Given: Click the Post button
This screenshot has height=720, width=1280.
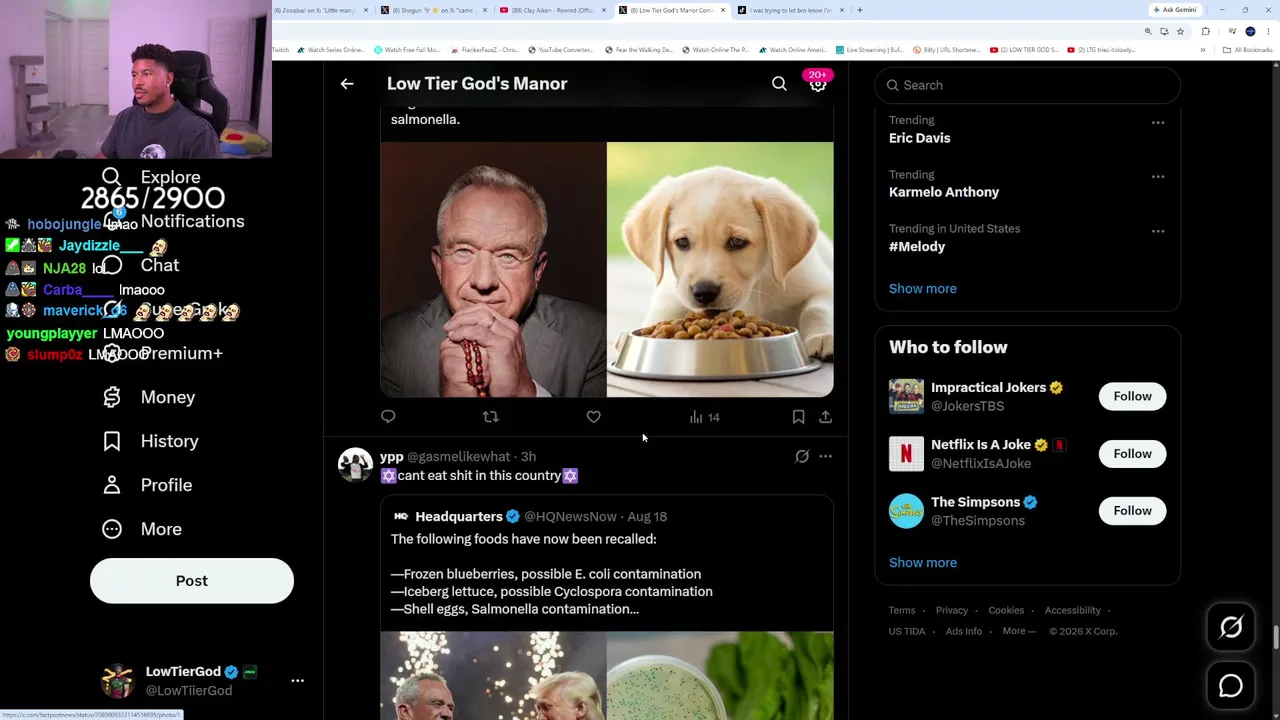Looking at the screenshot, I should [x=192, y=581].
